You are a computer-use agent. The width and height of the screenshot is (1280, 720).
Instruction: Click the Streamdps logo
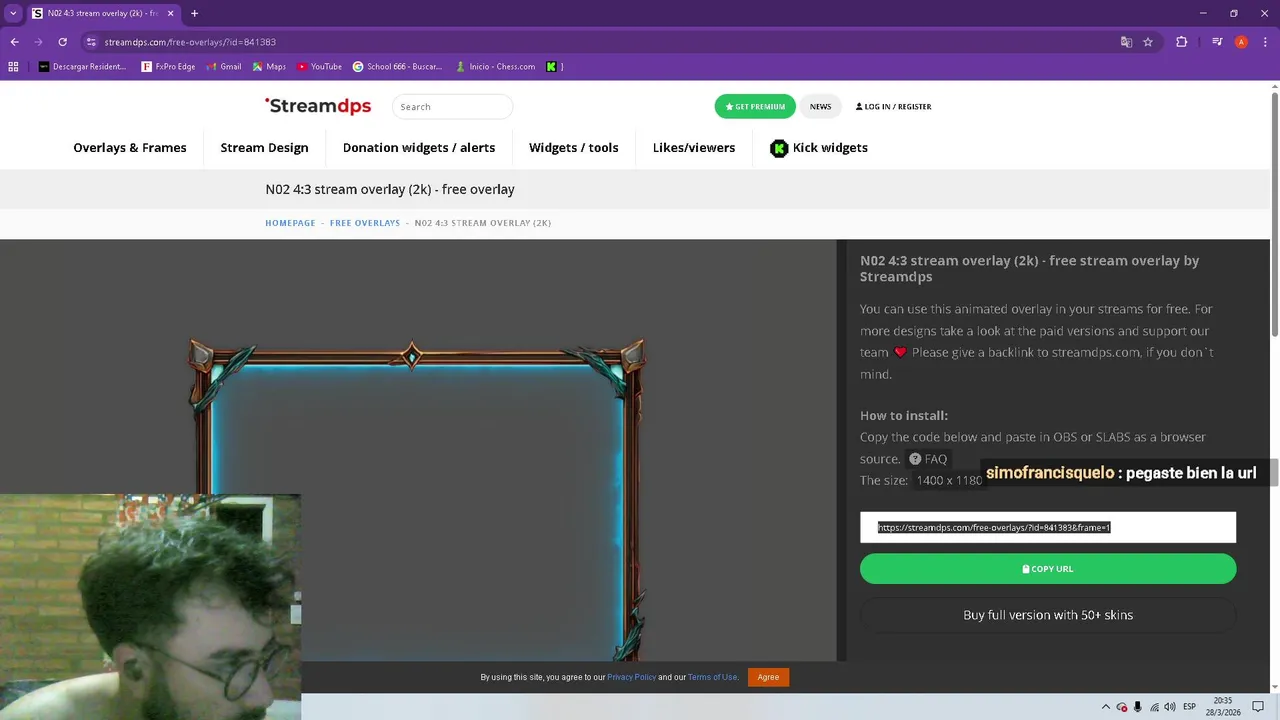coord(318,106)
